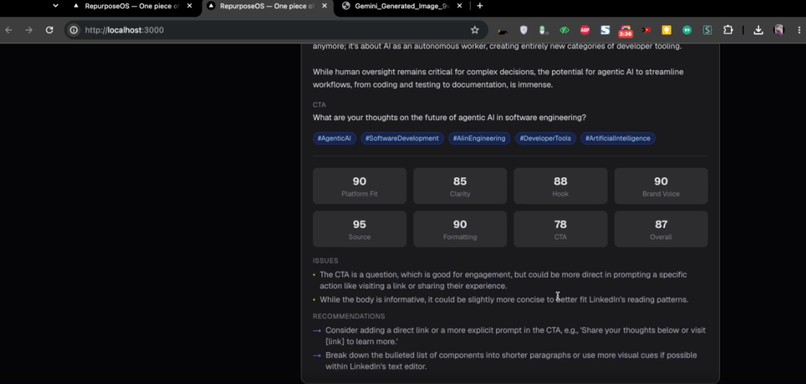
Task: Open the green checkmark extension
Action: [x=564, y=30]
